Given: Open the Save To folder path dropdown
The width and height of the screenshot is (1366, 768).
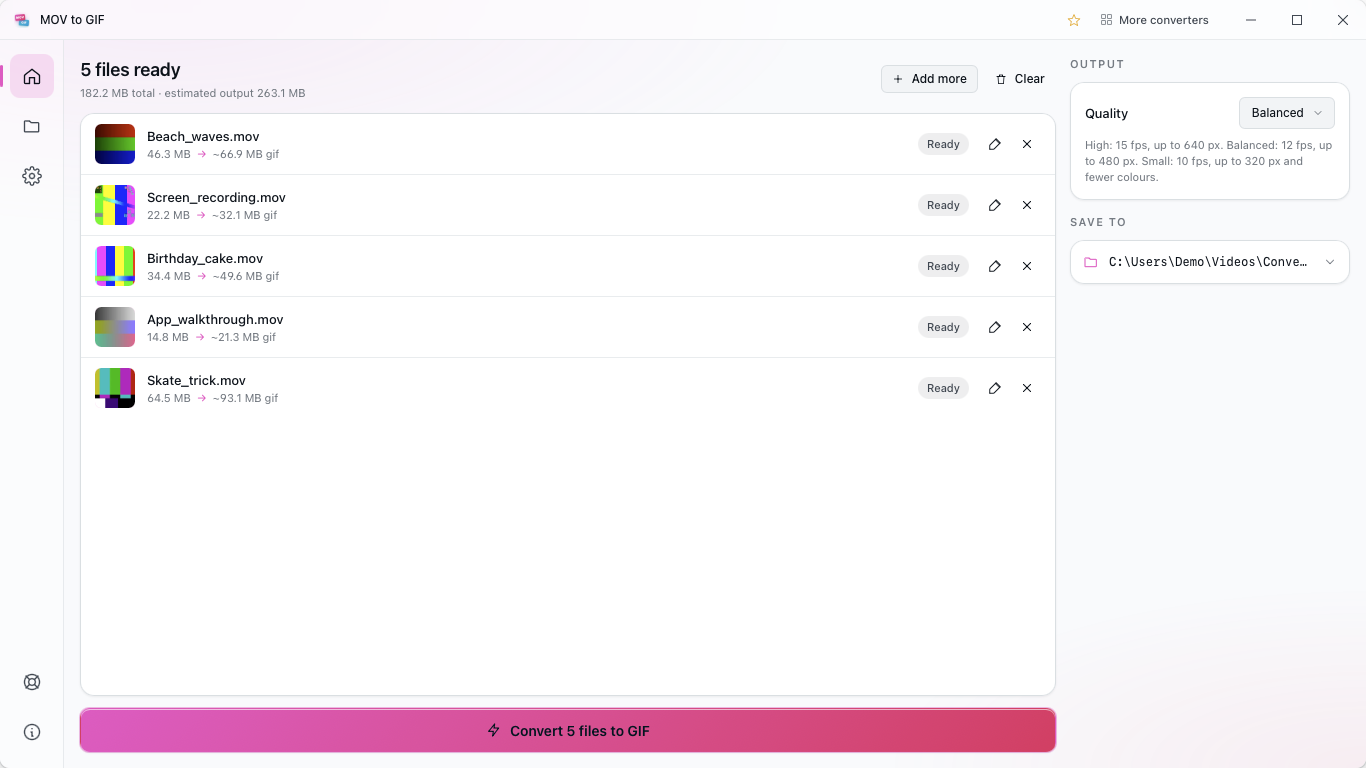Looking at the screenshot, I should coord(1210,262).
